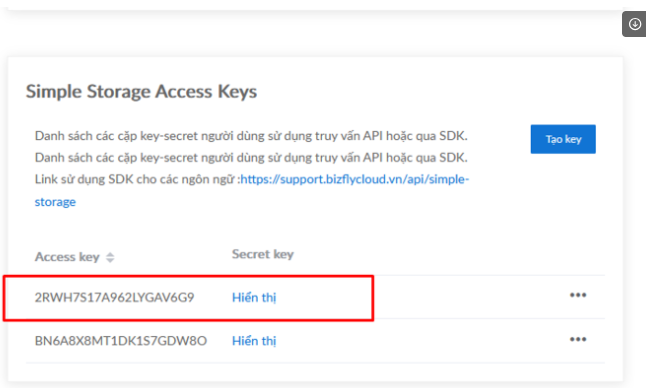Click the Tạo key button
This screenshot has height=388, width=646.
[x=563, y=139]
